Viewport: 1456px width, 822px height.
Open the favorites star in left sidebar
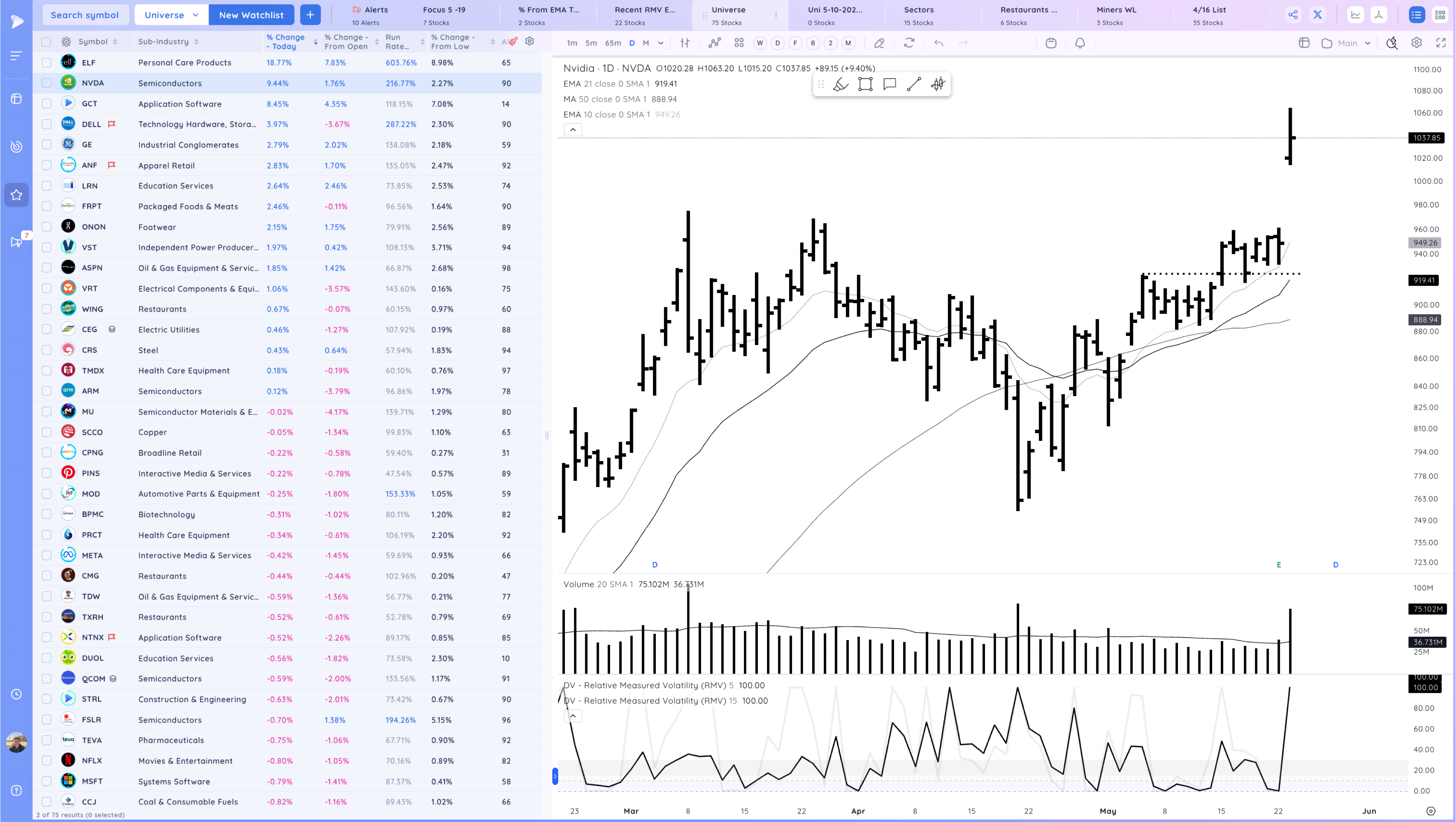[16, 195]
